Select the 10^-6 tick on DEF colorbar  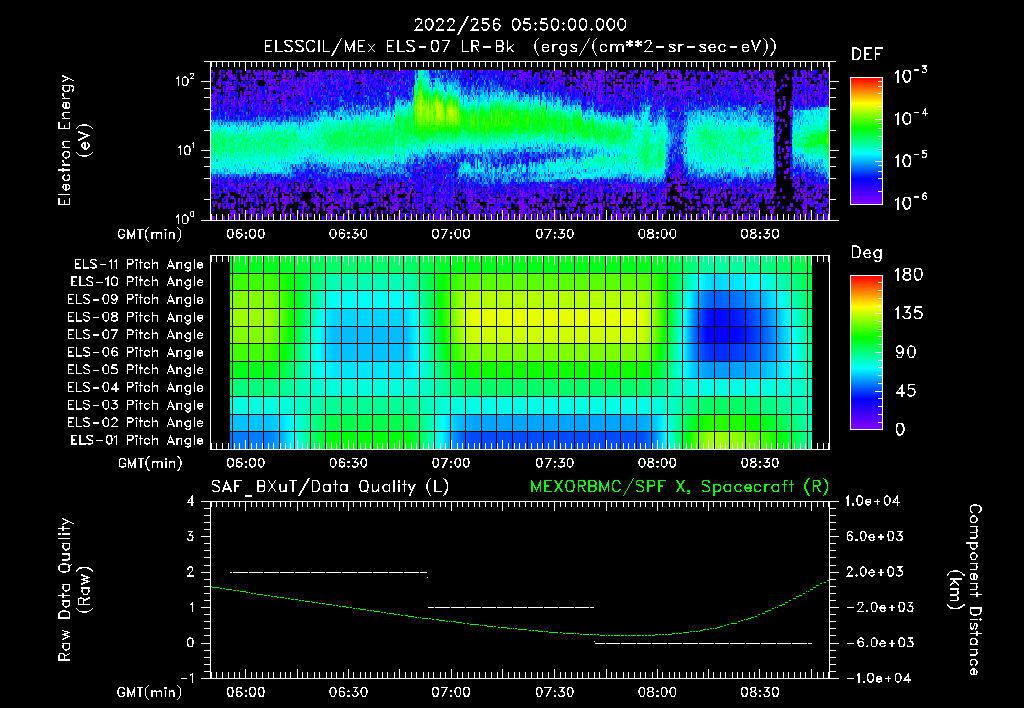[910, 202]
